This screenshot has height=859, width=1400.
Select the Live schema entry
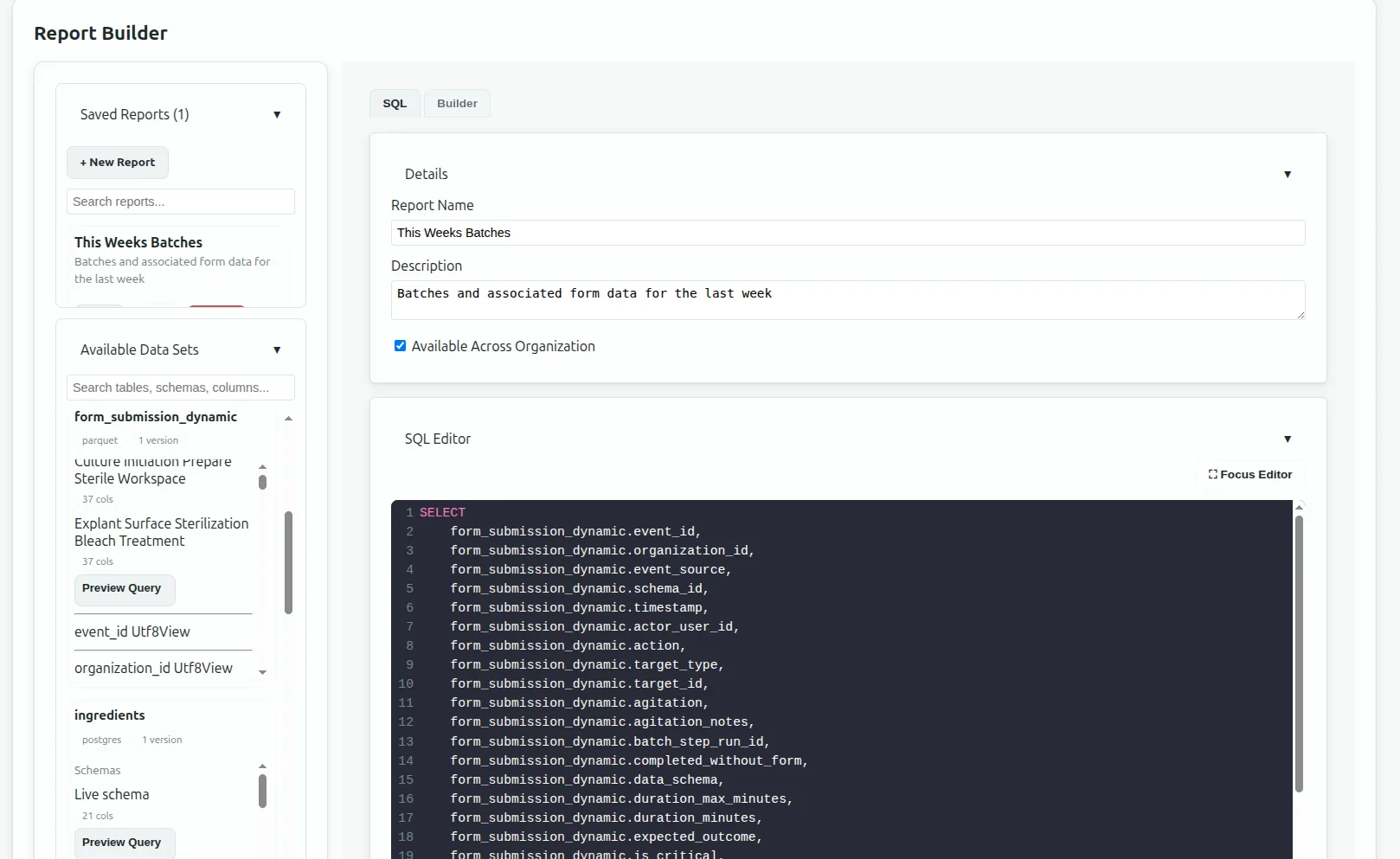point(112,794)
